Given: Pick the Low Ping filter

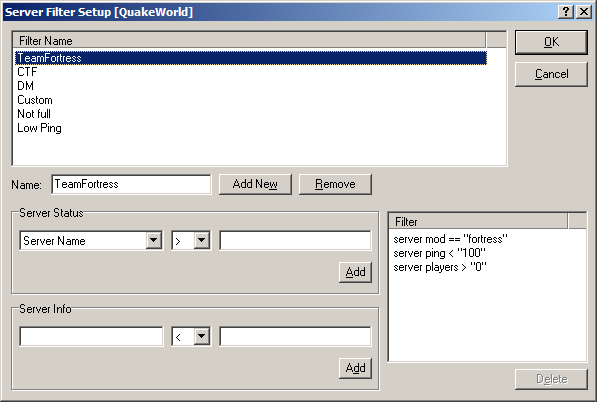Looking at the screenshot, I should pyautogui.click(x=39, y=128).
